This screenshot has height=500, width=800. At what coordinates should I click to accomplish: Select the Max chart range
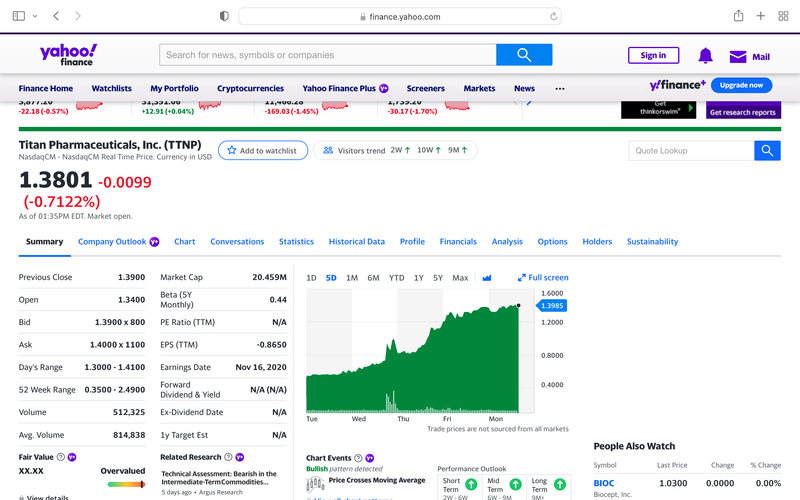(x=460, y=278)
